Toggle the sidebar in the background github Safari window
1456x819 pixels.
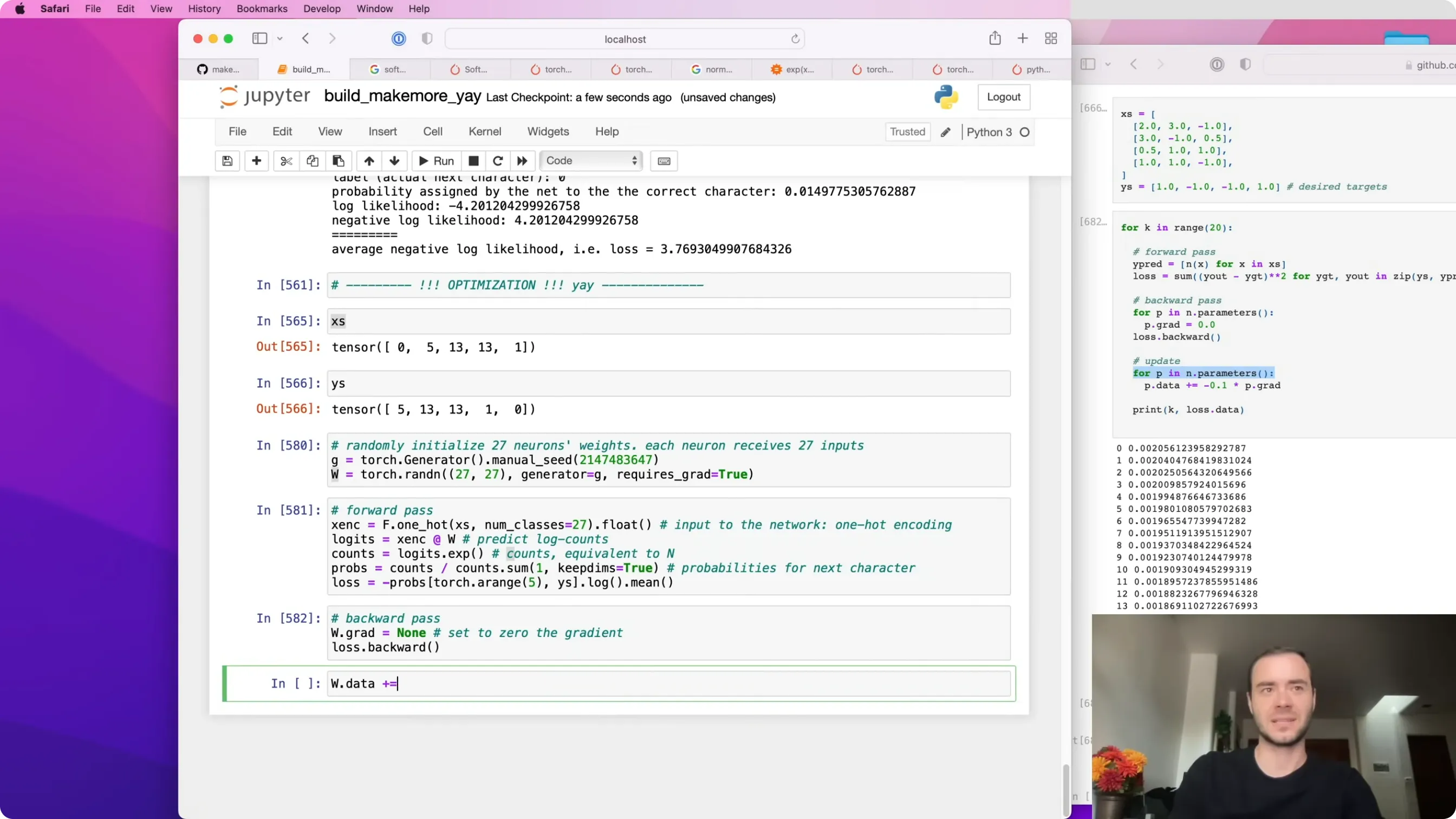[x=1088, y=64]
